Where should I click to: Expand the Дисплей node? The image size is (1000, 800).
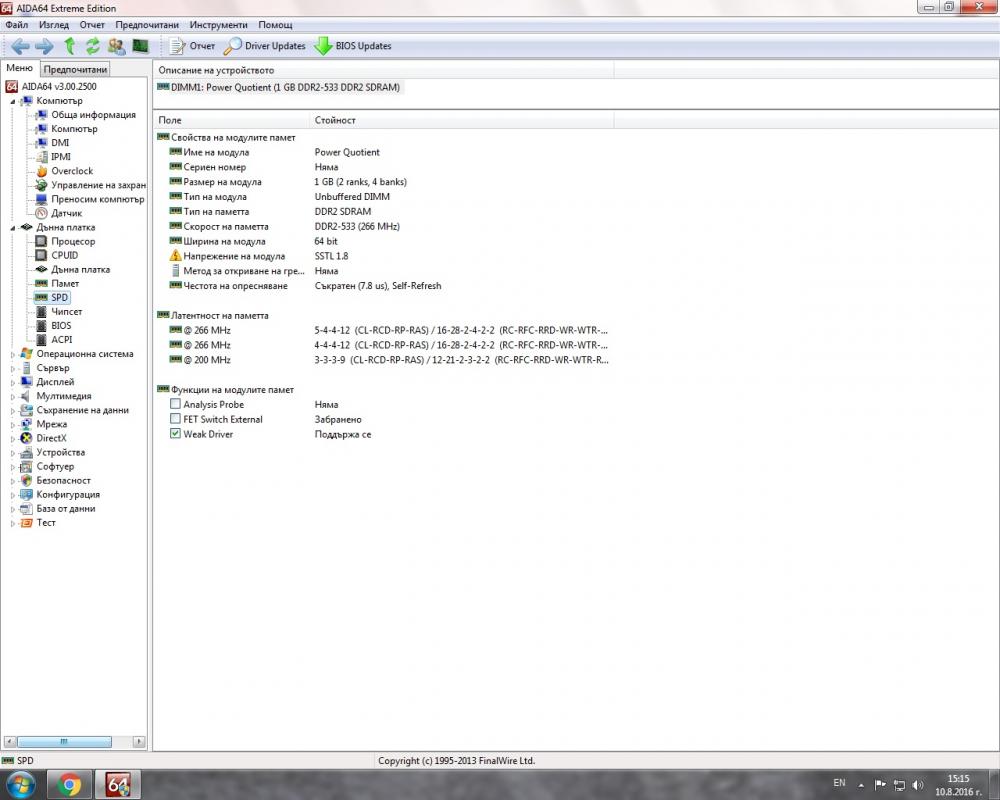pyautogui.click(x=12, y=382)
